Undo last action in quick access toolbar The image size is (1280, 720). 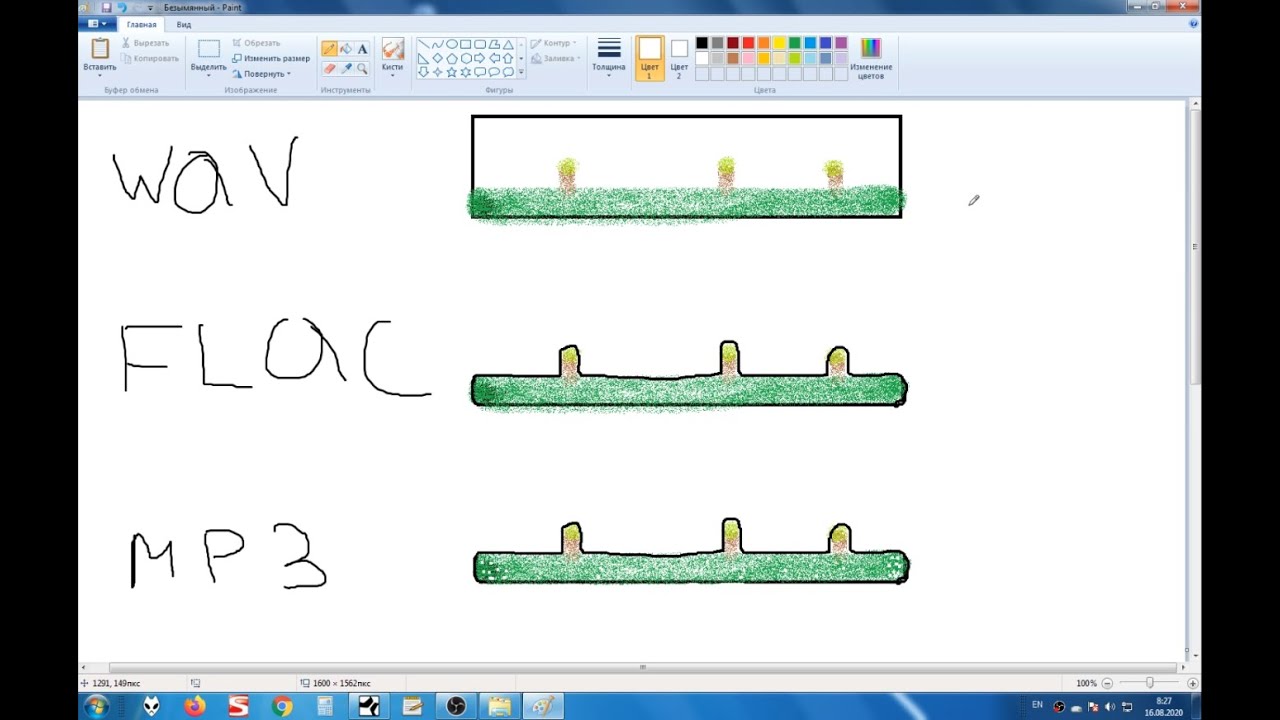tap(122, 7)
